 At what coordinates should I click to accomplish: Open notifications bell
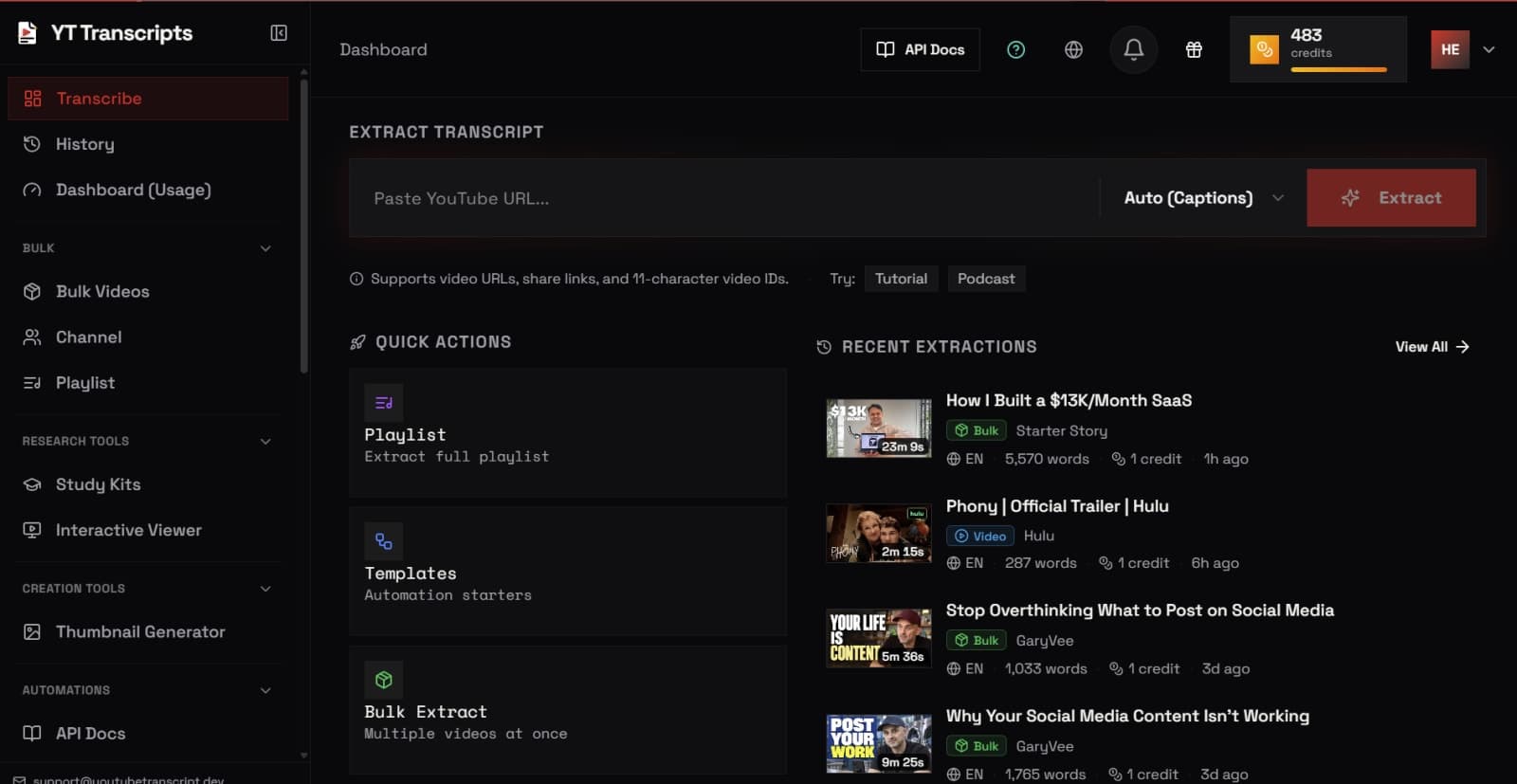pyautogui.click(x=1133, y=49)
